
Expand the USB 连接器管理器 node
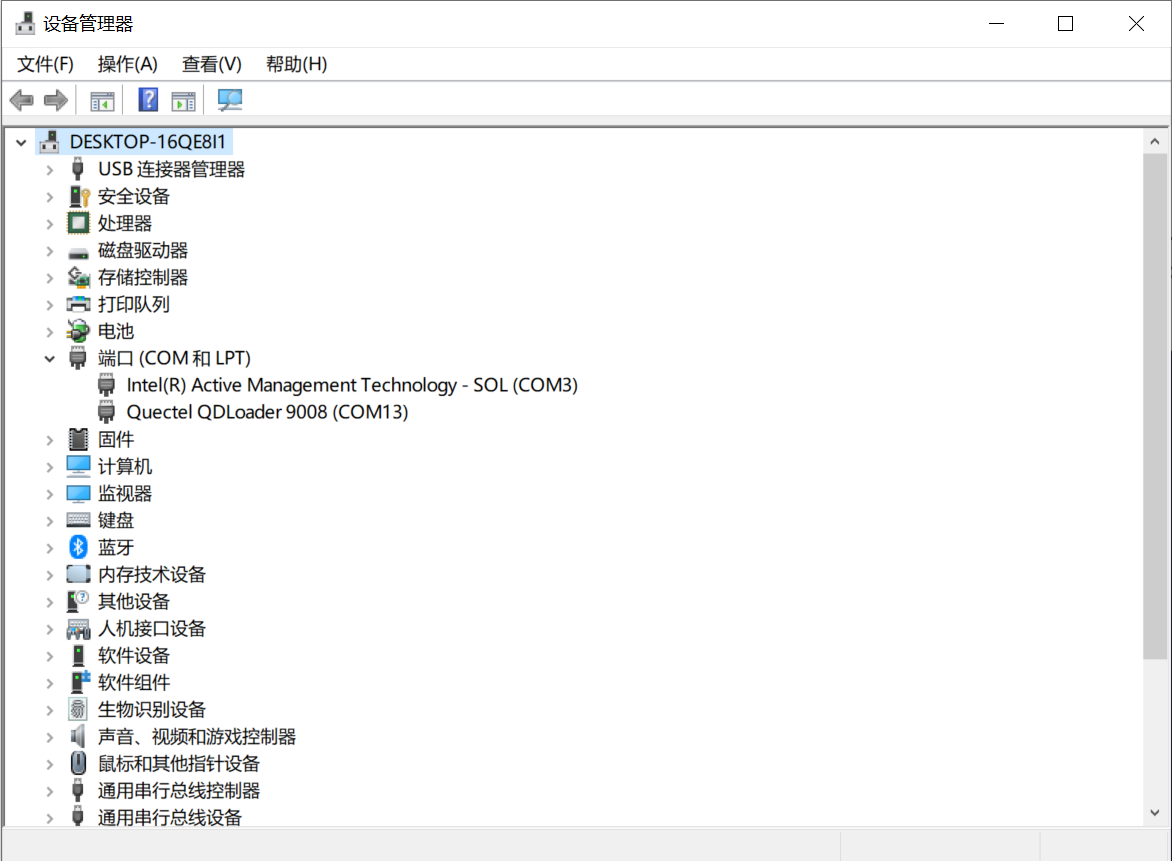(49, 170)
